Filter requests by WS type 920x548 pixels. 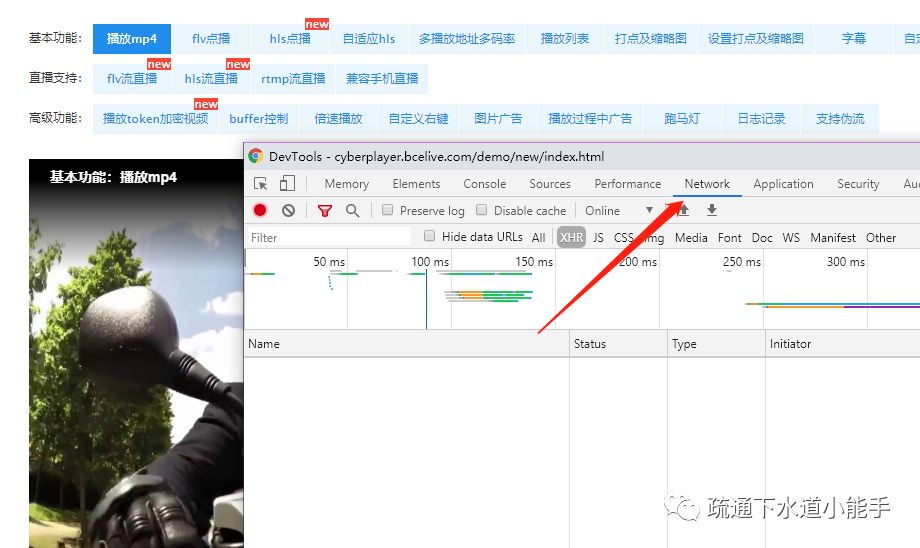click(x=791, y=237)
